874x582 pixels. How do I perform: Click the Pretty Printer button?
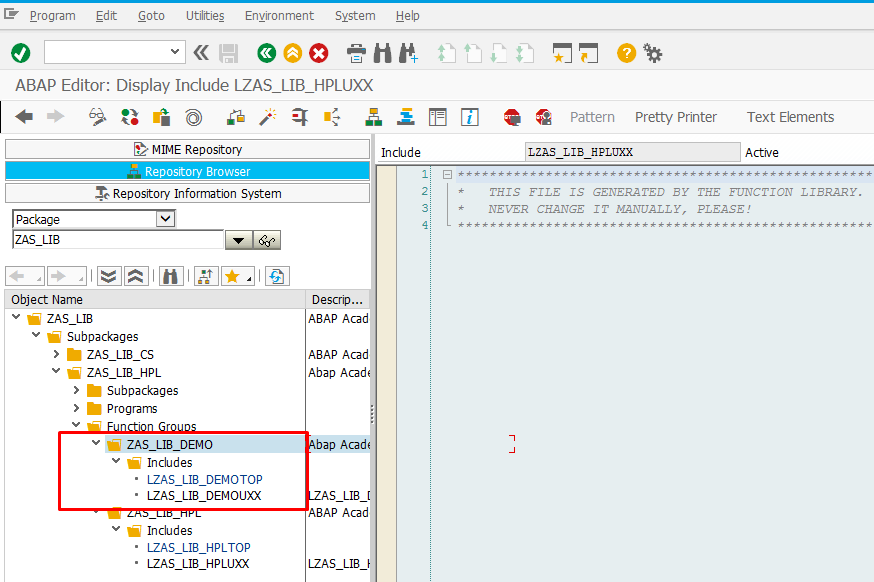point(676,117)
